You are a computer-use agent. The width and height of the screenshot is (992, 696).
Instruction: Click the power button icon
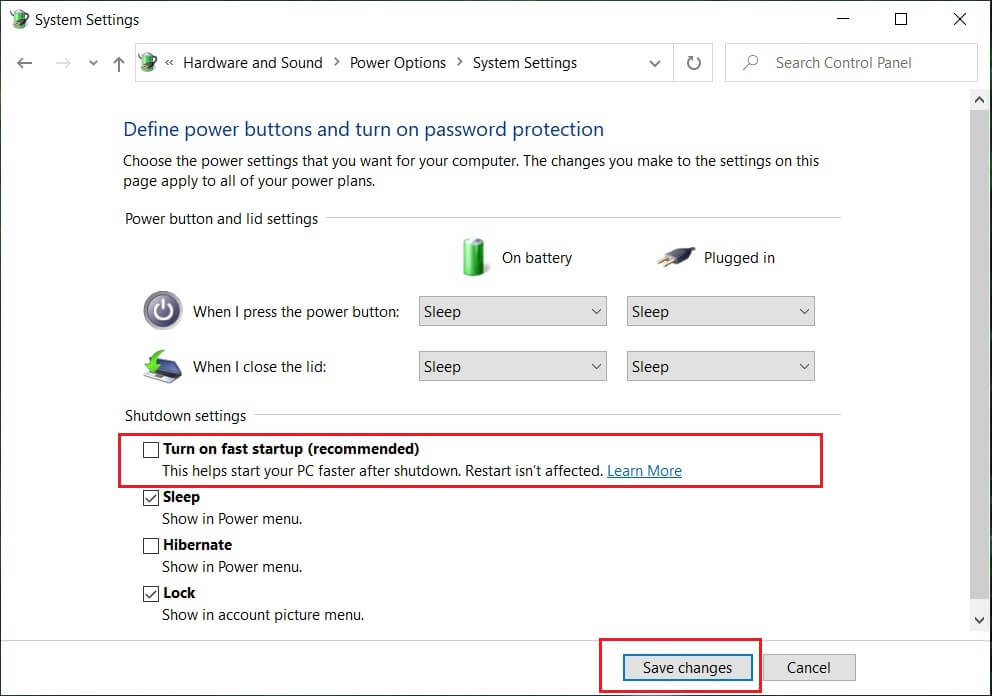pyautogui.click(x=162, y=311)
